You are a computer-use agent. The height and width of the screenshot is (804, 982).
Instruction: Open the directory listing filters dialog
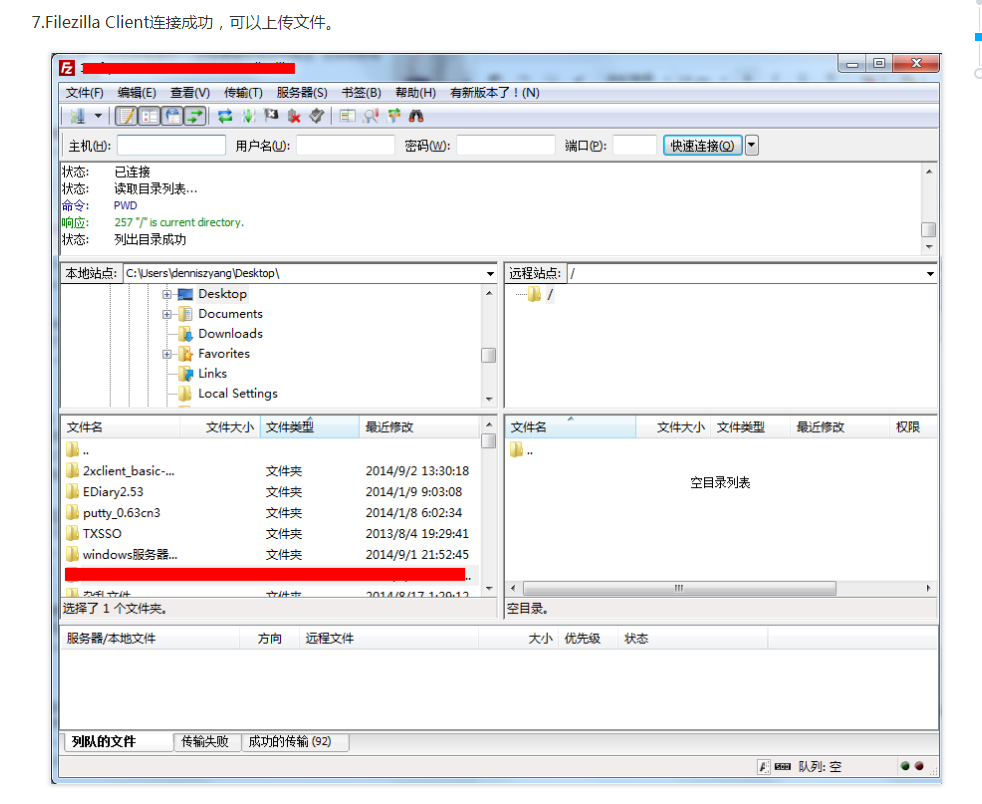tap(348, 116)
